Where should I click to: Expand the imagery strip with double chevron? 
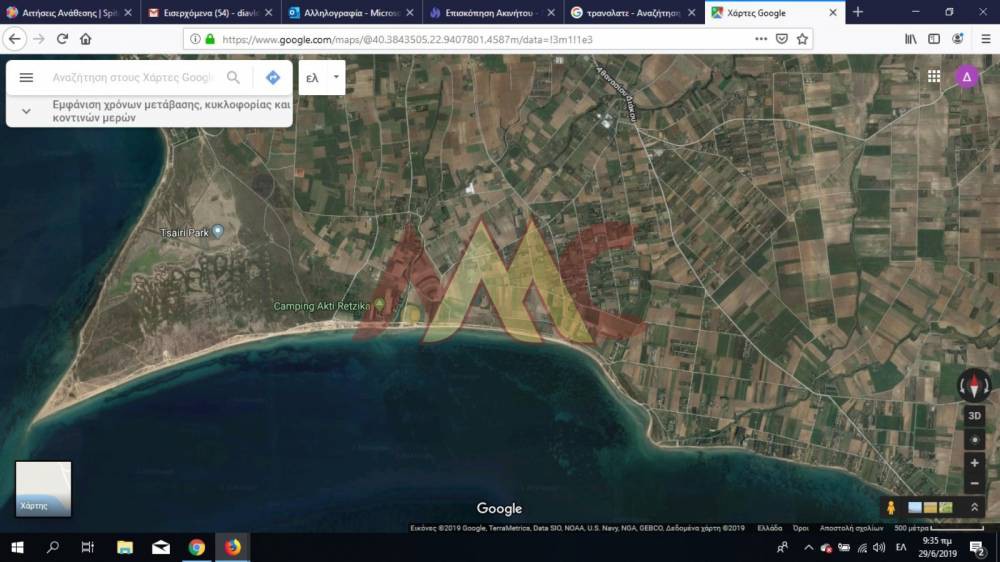[x=974, y=507]
